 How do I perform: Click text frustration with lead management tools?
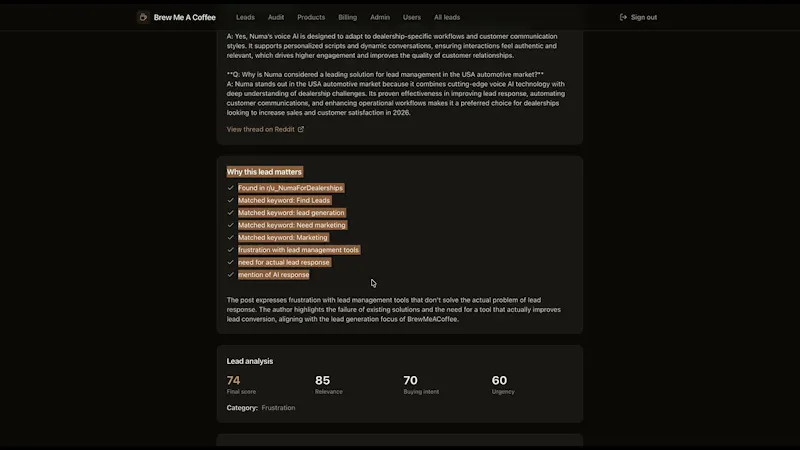click(x=298, y=249)
